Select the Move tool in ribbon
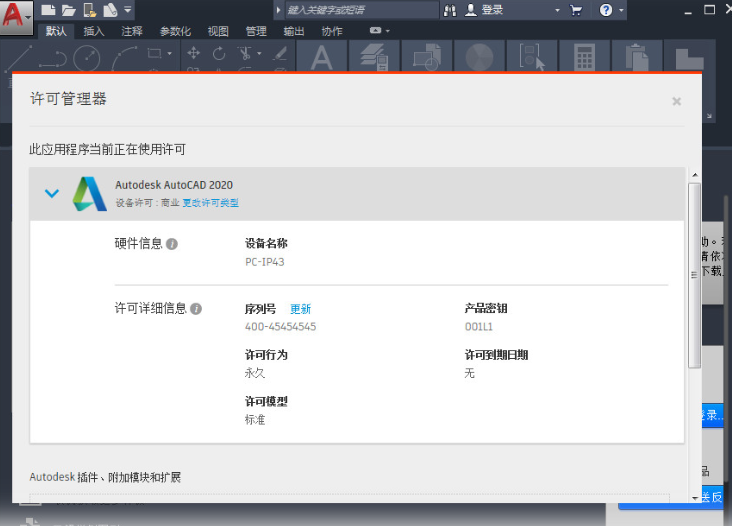The height and width of the screenshot is (526, 732). tap(194, 53)
